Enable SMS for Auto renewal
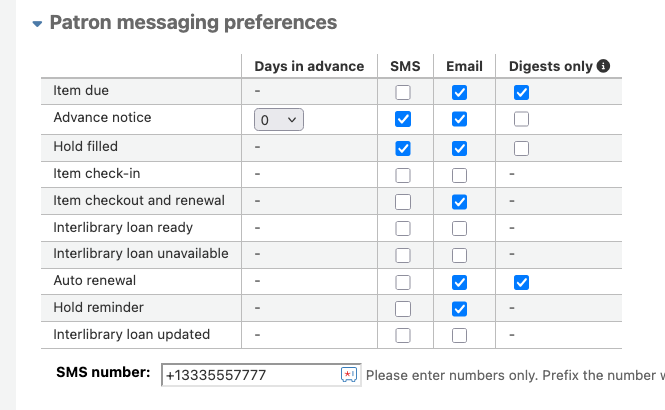The width and height of the screenshot is (665, 410). coord(402,282)
